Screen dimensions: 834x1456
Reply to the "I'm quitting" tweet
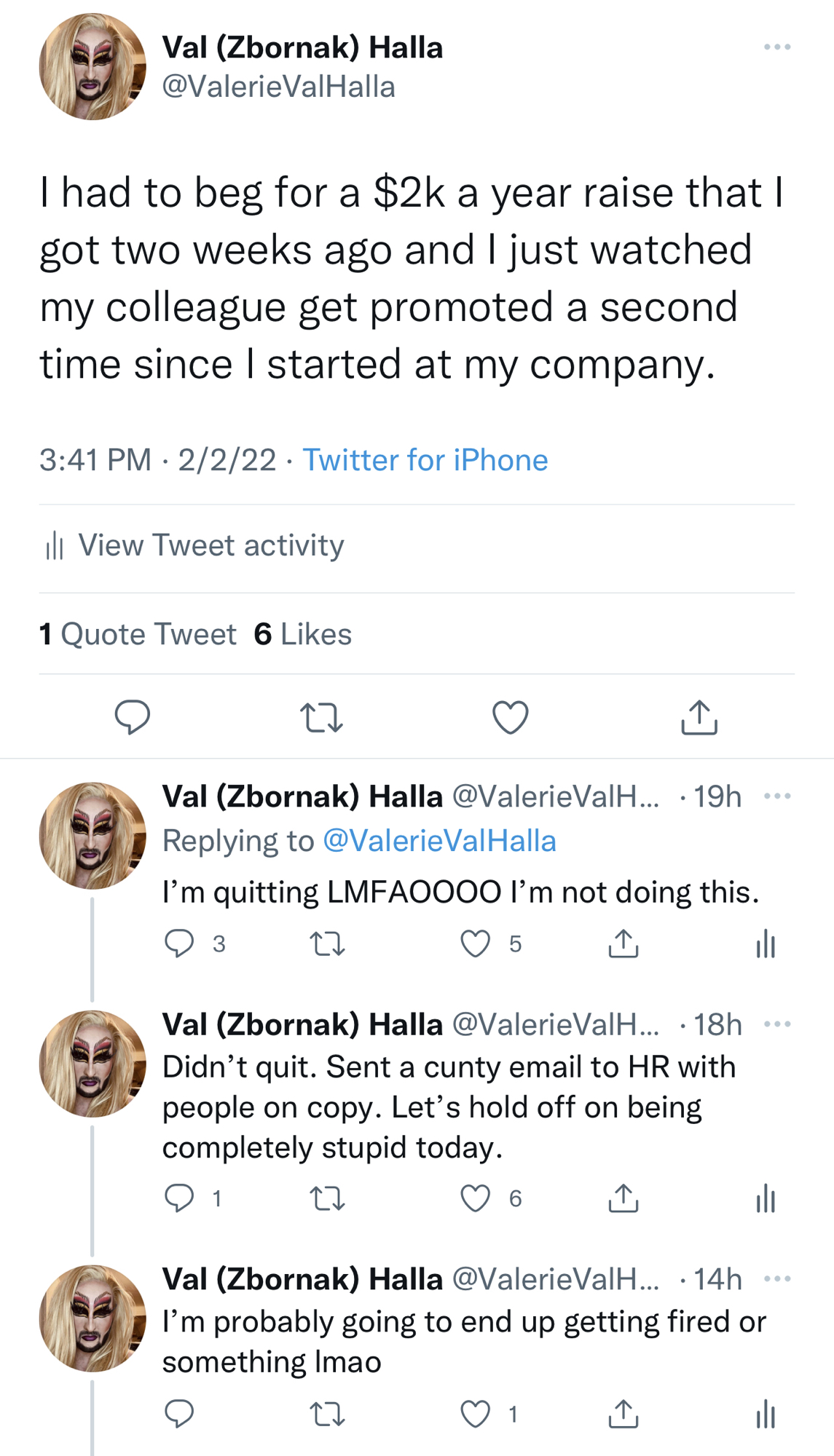(179, 943)
